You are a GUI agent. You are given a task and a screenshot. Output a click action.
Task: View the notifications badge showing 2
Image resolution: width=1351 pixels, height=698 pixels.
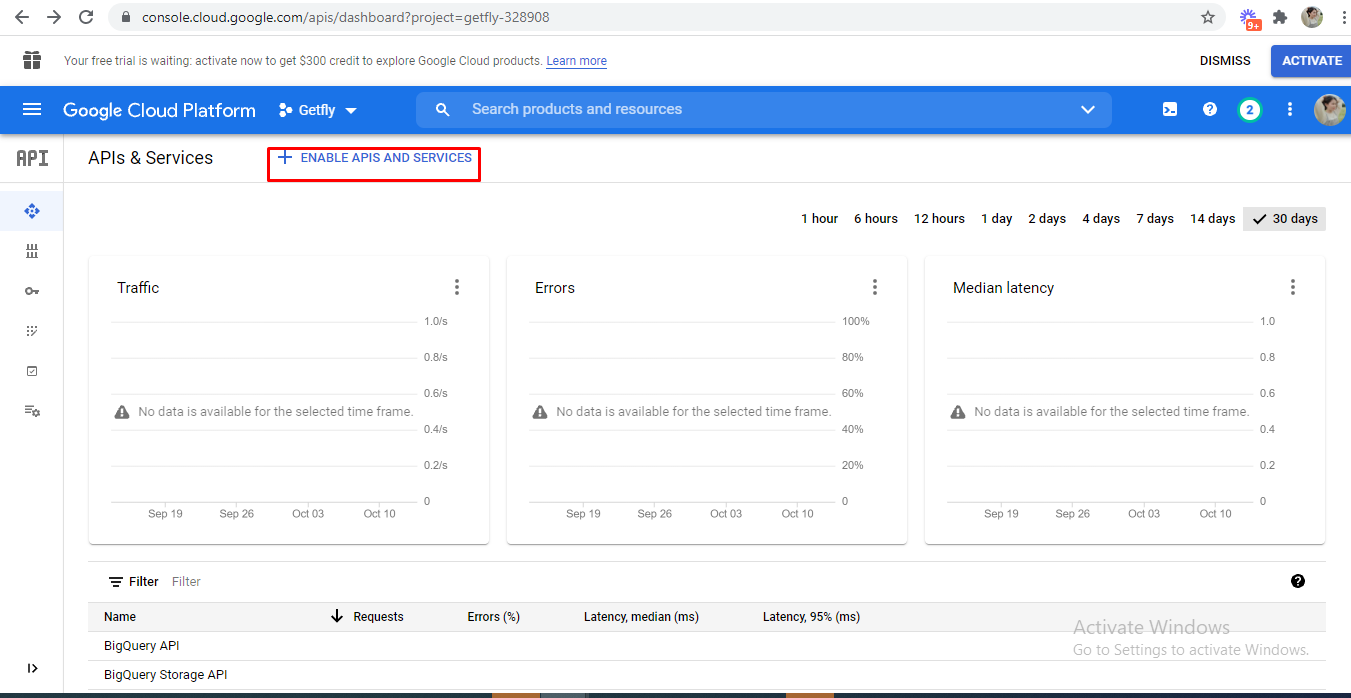pyautogui.click(x=1249, y=110)
